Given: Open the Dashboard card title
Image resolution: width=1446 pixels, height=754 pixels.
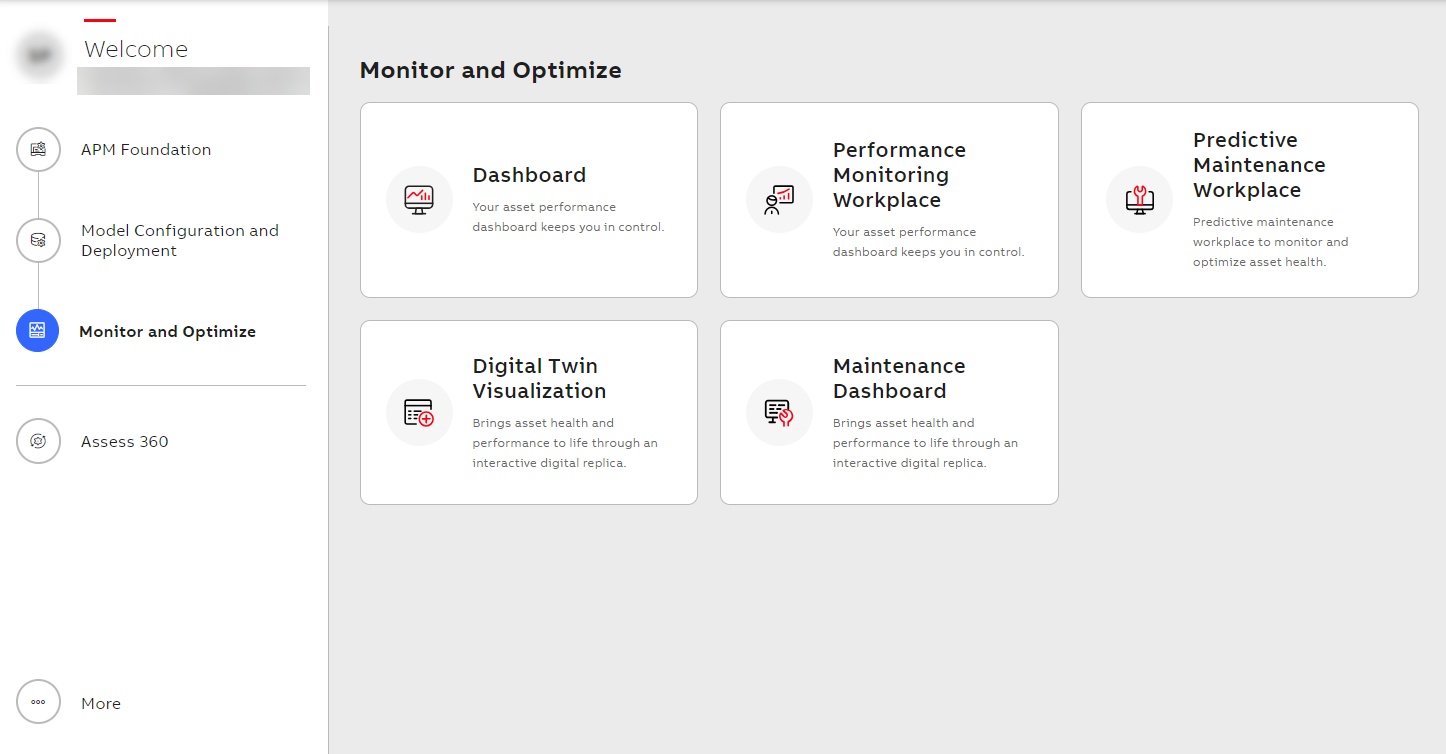Looking at the screenshot, I should (529, 175).
